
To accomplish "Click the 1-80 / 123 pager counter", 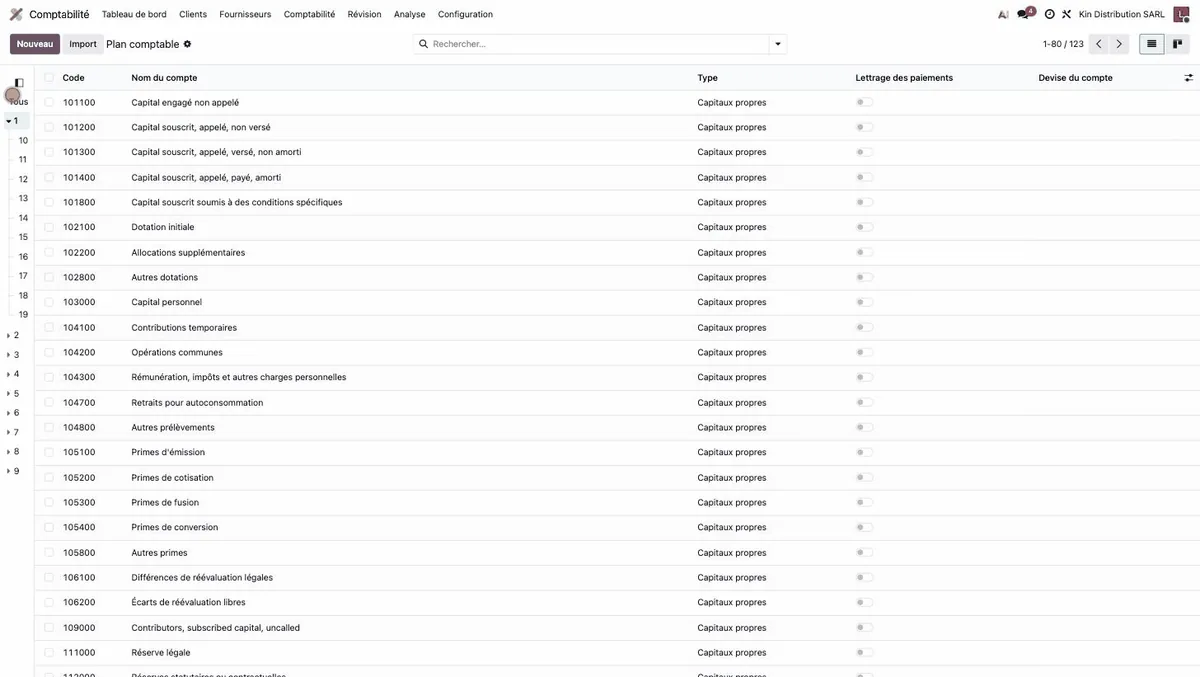I will (1063, 44).
